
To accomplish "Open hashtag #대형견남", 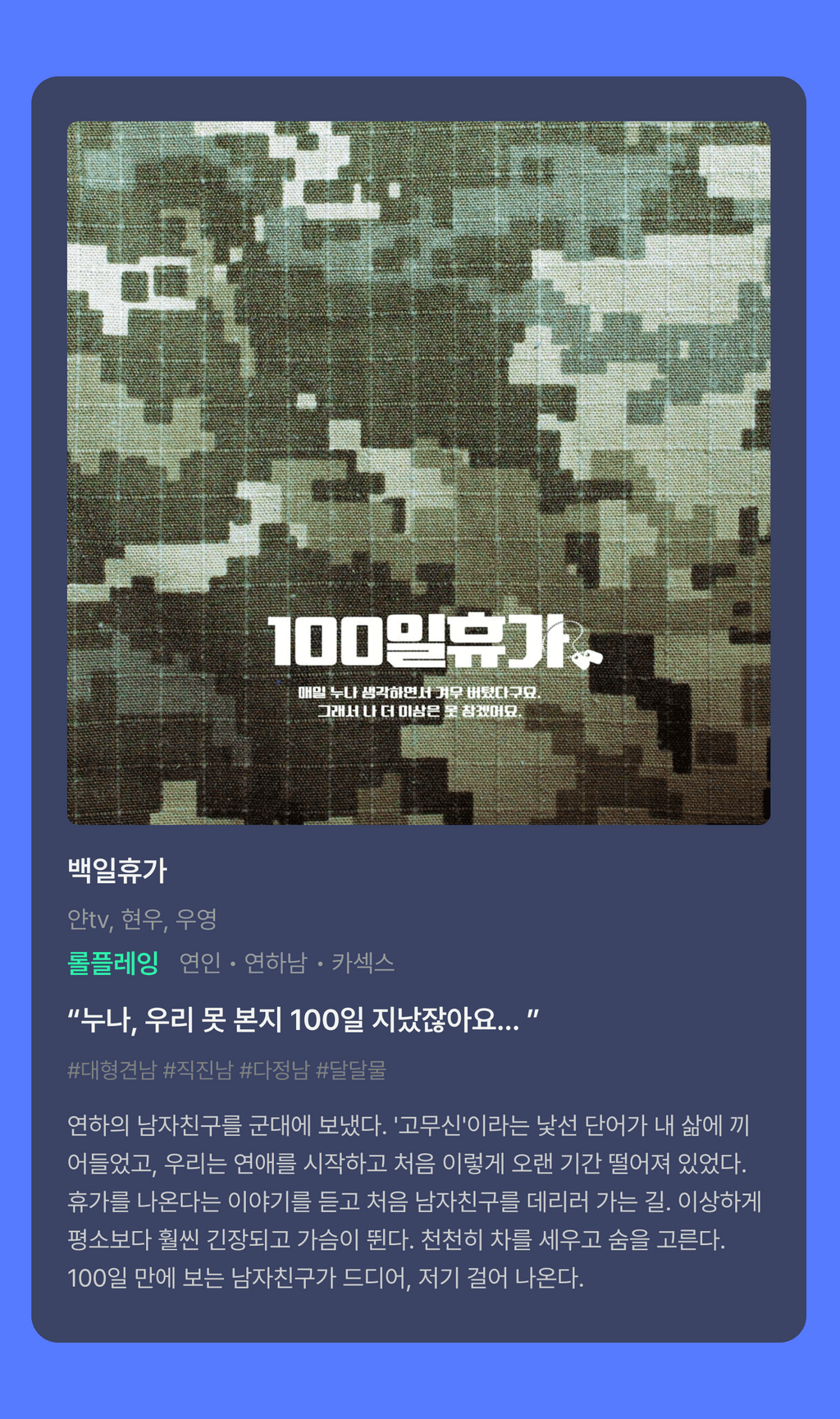I will point(112,1070).
